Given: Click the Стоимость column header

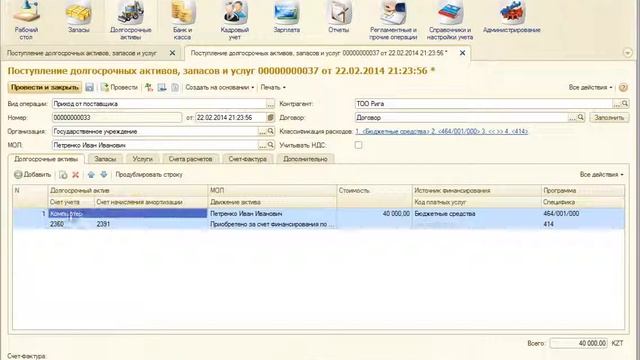Looking at the screenshot, I should click(x=374, y=191).
